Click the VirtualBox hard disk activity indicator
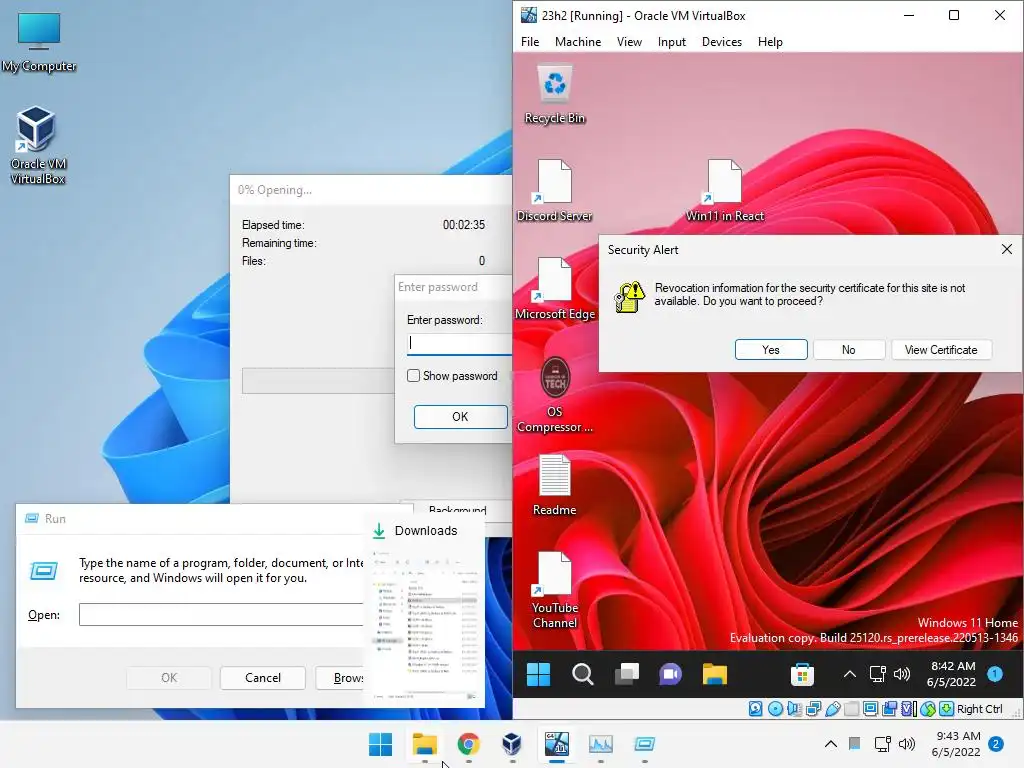The image size is (1024, 768). tap(756, 709)
